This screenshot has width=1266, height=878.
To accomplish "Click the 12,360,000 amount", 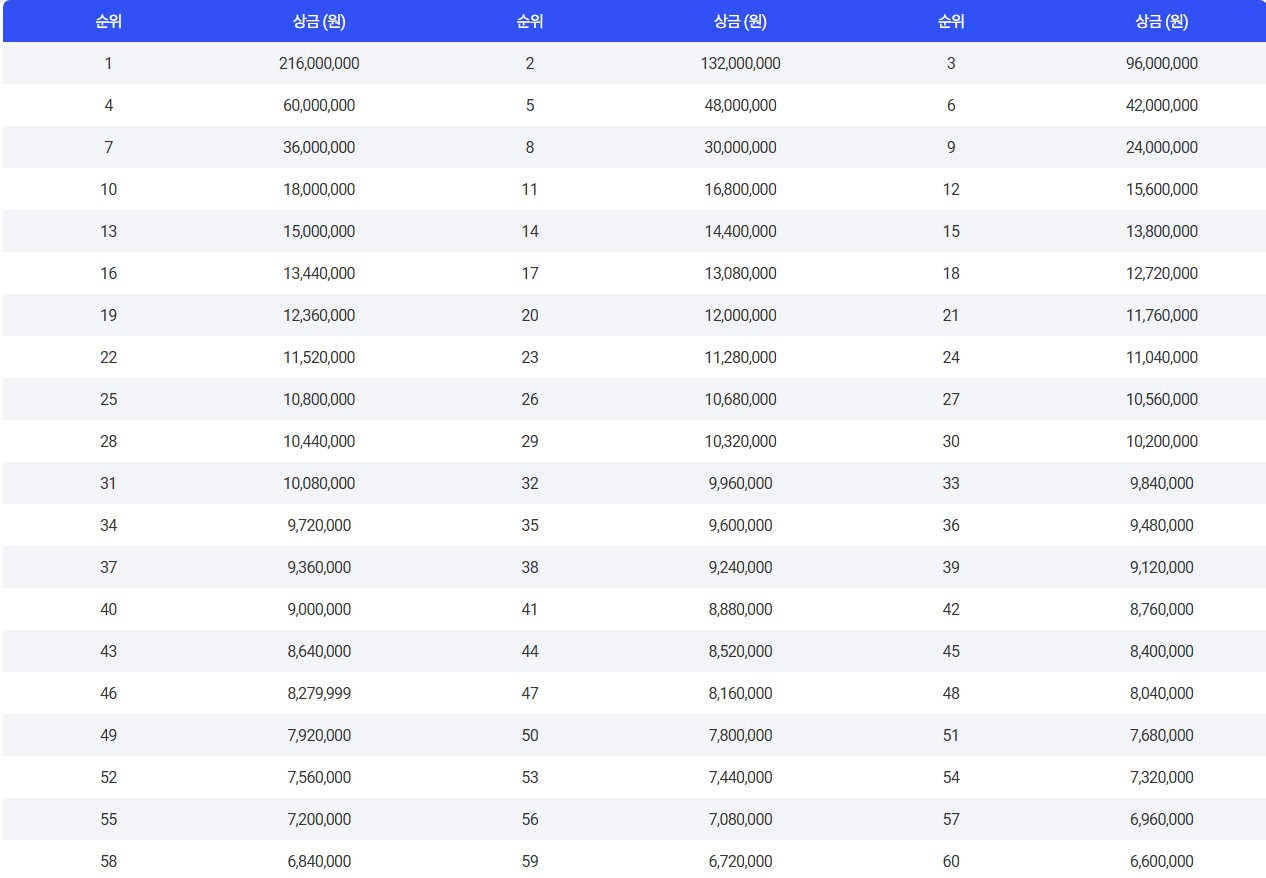I will click(x=319, y=315).
